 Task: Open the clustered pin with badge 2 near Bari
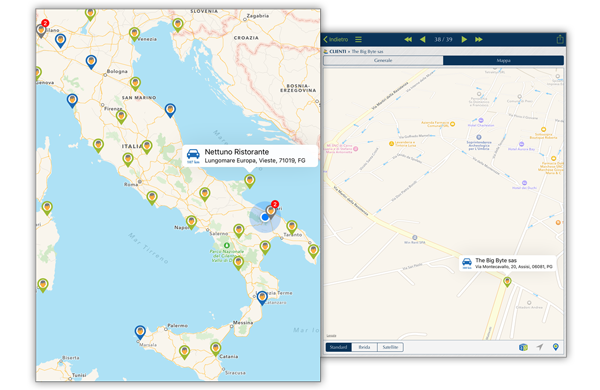tap(271, 211)
